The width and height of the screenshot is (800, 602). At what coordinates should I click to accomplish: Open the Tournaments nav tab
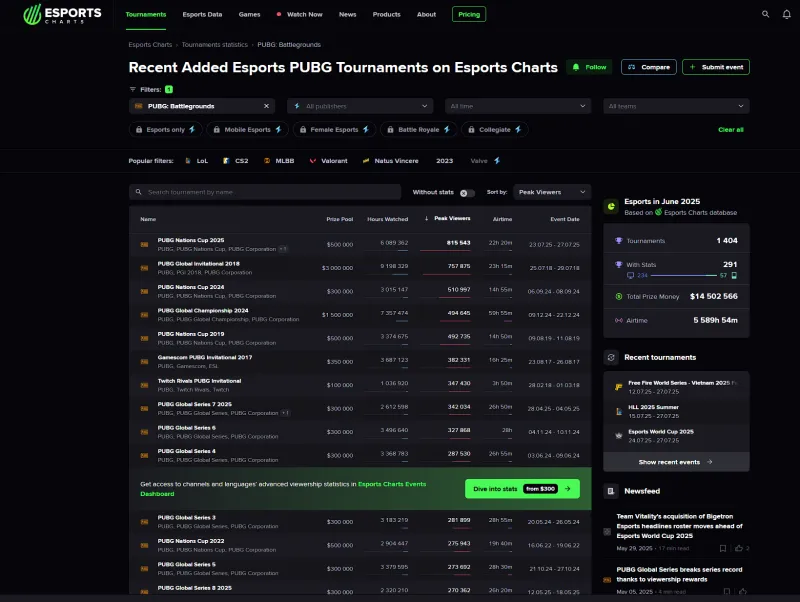point(146,14)
